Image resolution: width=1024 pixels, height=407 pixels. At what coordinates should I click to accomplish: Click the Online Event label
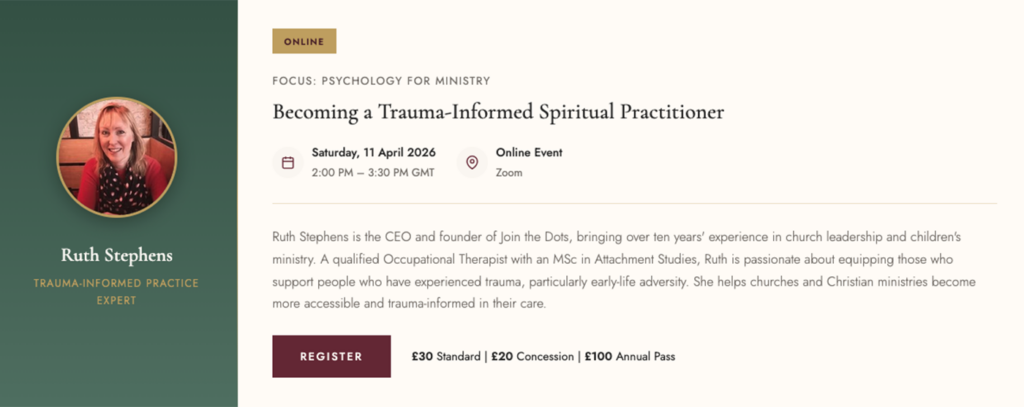click(529, 153)
